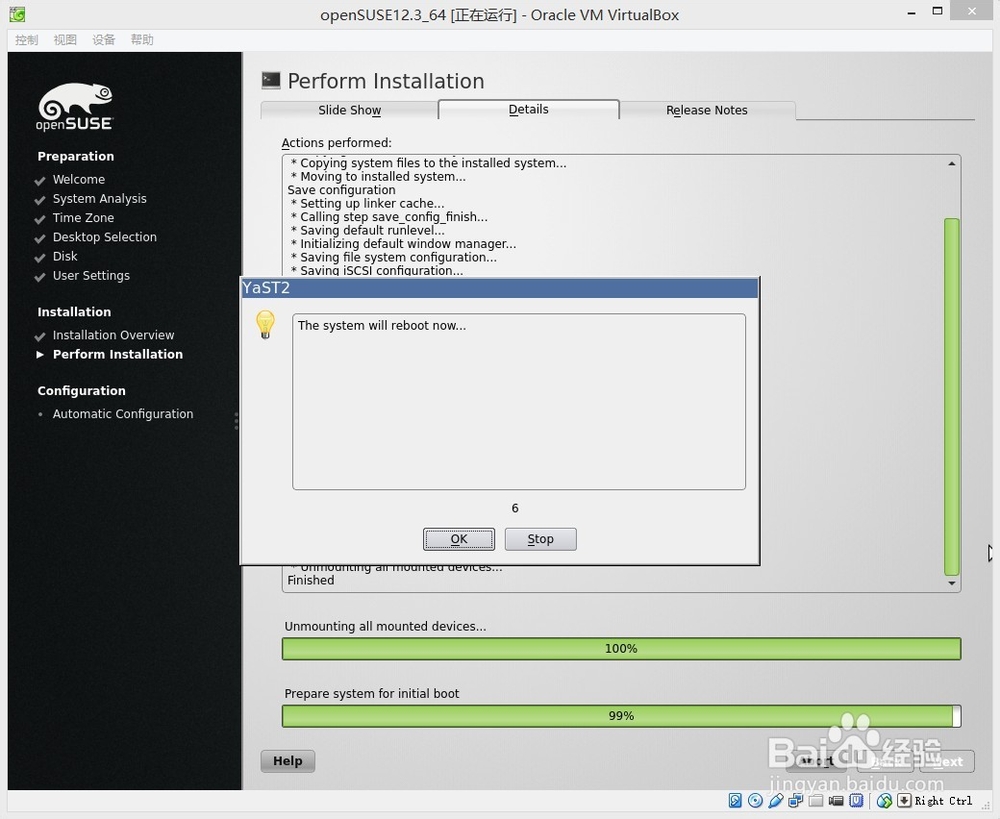Click the Help button
Image resolution: width=1000 pixels, height=819 pixels.
tap(288, 760)
